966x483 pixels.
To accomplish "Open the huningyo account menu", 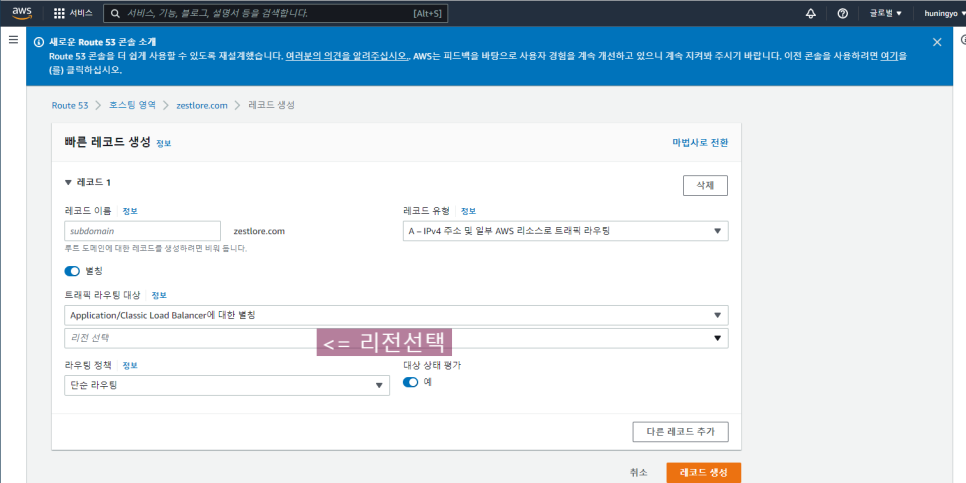I will (x=944, y=13).
